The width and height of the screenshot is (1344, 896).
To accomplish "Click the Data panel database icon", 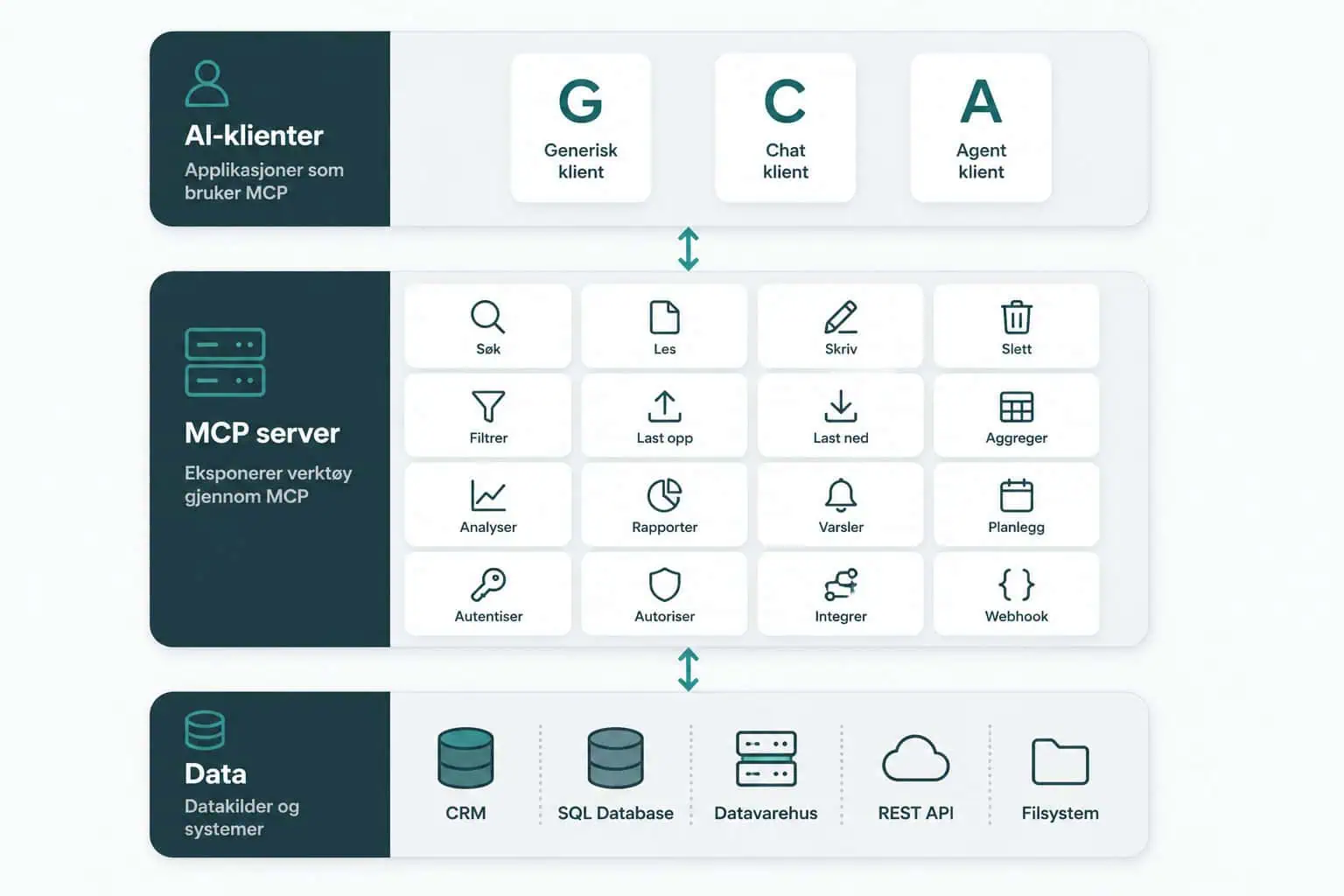I will 205,730.
